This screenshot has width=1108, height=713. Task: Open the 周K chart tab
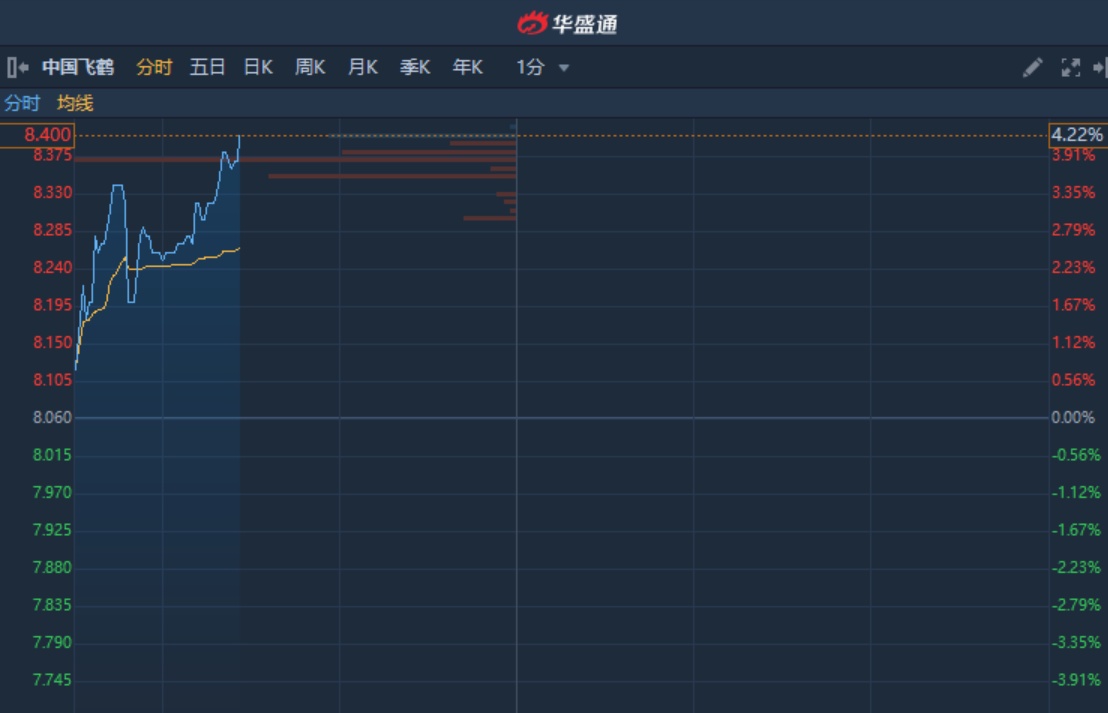(310, 67)
